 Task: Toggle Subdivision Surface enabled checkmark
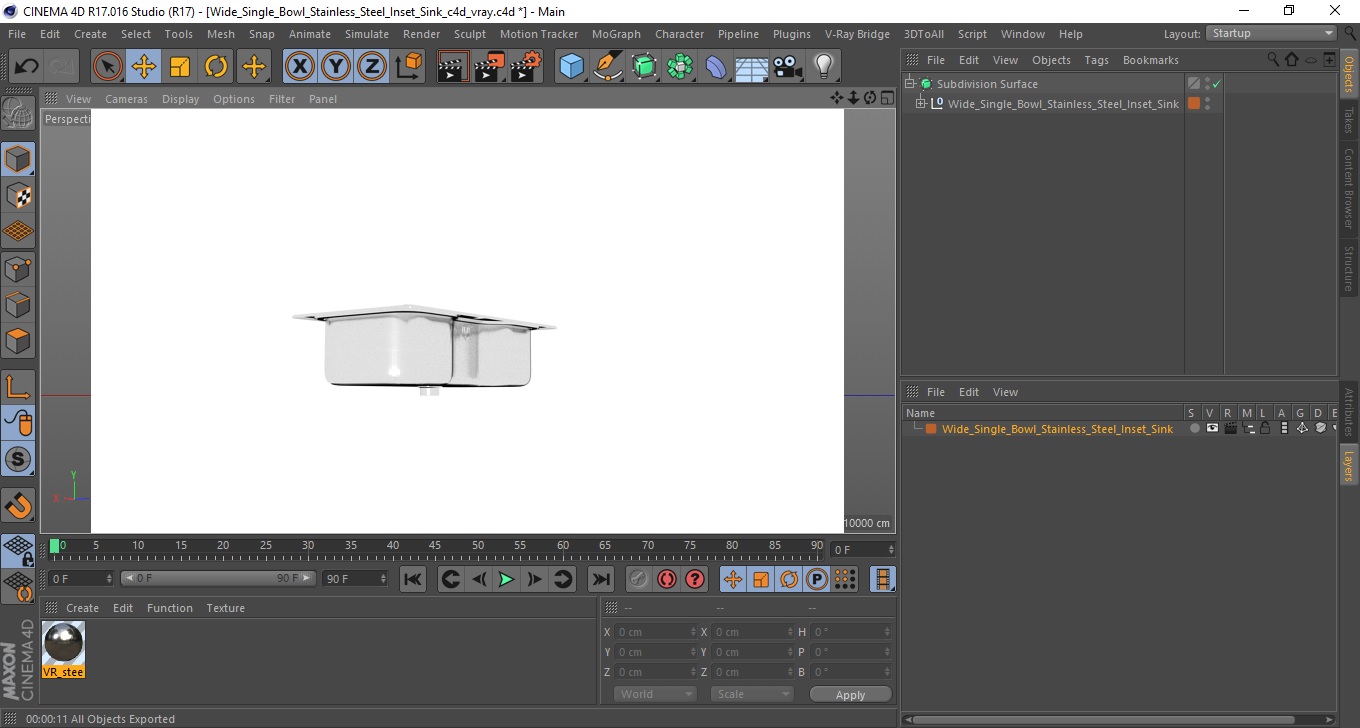(1216, 84)
